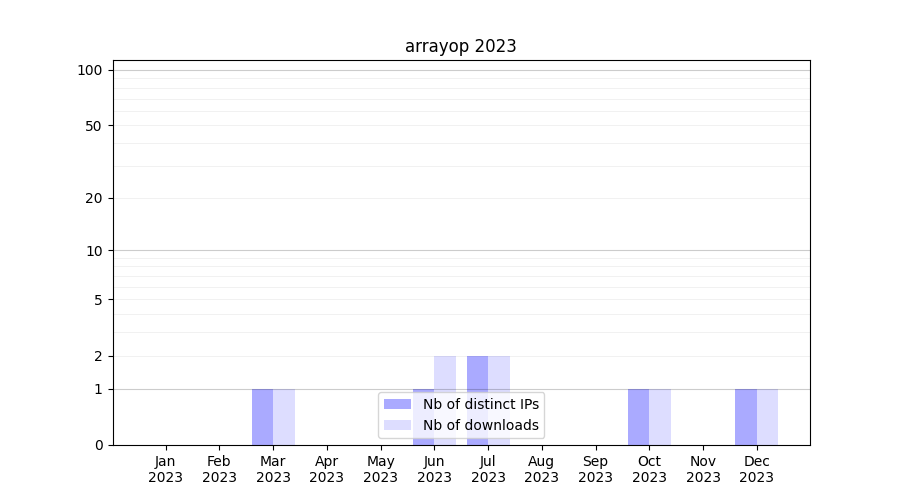Click the 'Nb of downloads' legend color swatch

pyautogui.click(x=397, y=425)
